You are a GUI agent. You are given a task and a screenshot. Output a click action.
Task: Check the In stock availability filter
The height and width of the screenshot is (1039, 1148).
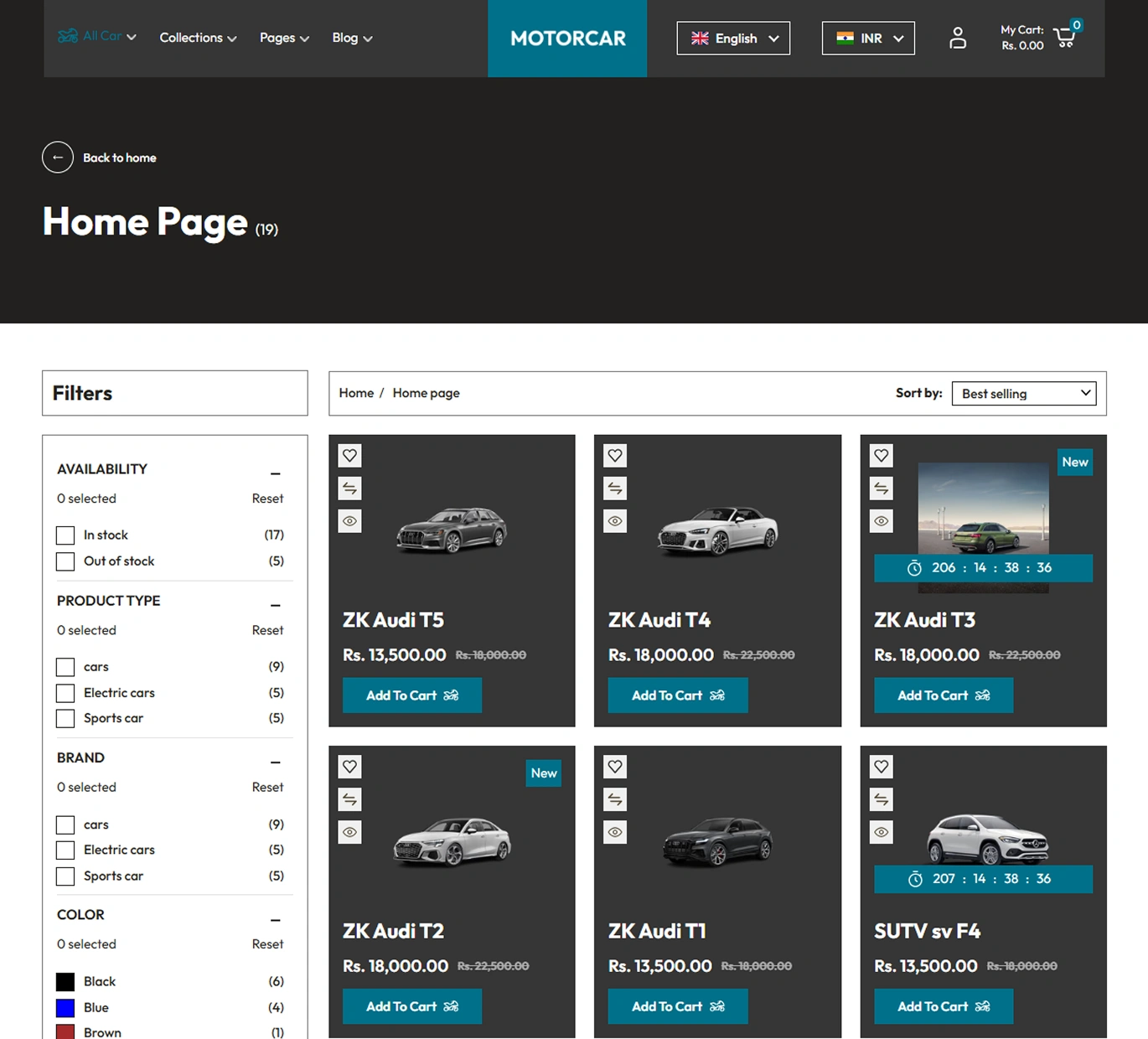pyautogui.click(x=65, y=535)
